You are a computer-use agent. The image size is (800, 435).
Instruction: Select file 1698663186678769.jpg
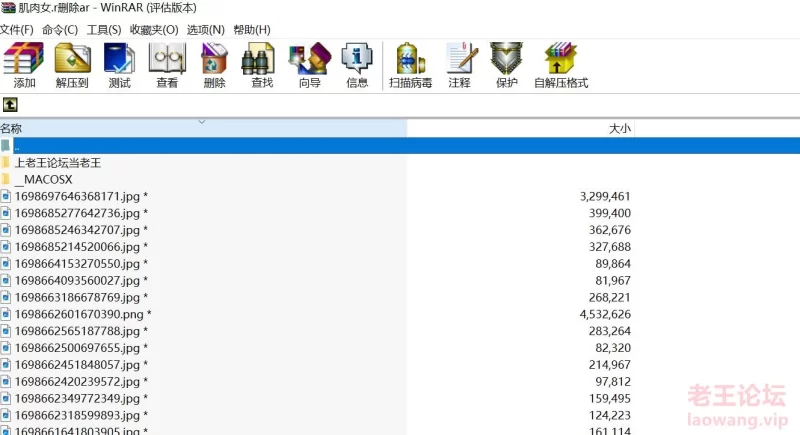(x=81, y=297)
